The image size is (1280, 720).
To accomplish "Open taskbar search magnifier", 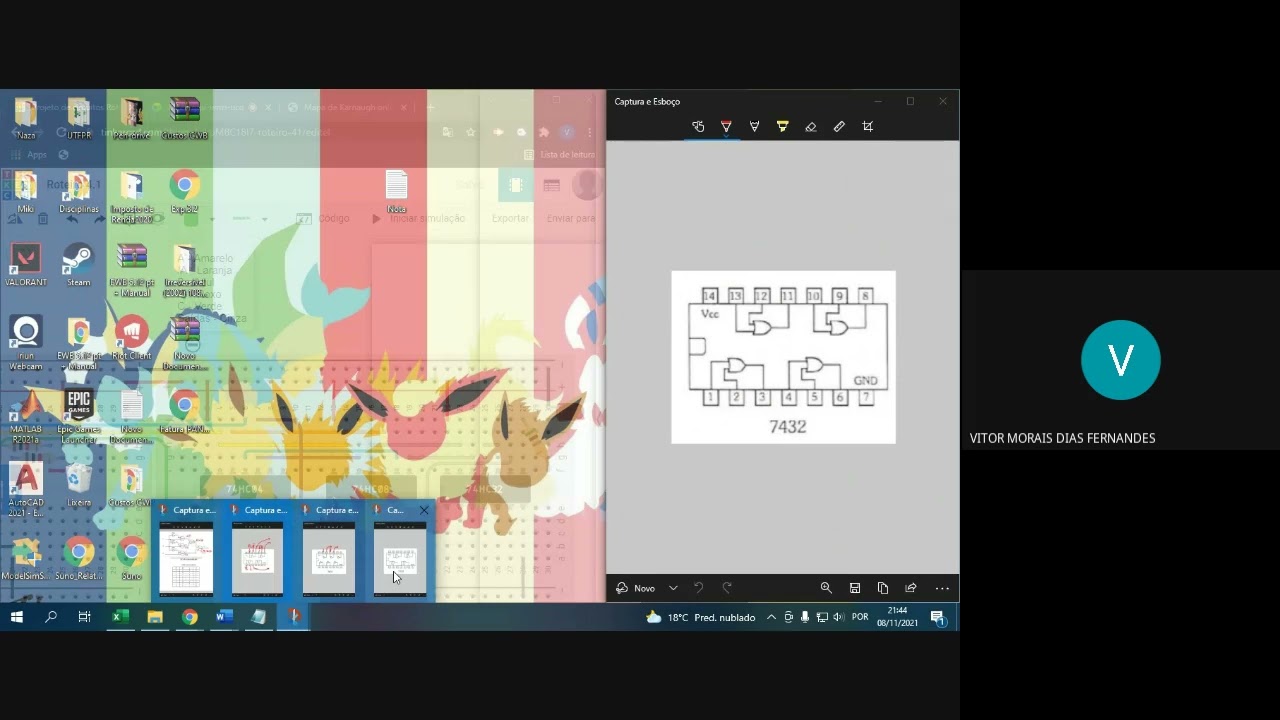I will click(x=51, y=617).
